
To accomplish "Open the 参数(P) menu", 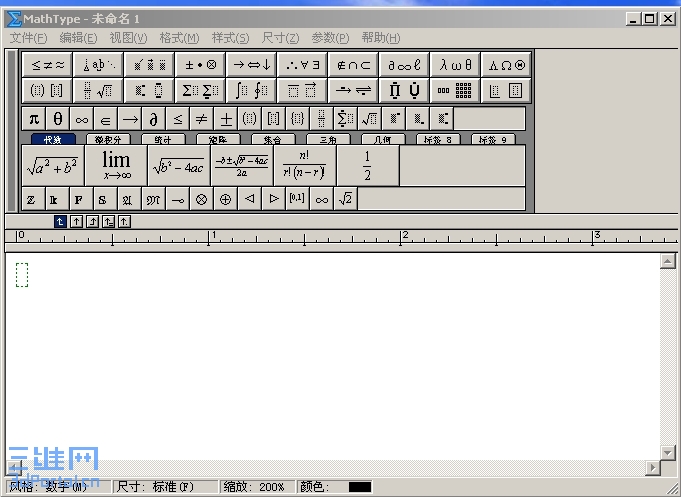I will click(x=330, y=38).
